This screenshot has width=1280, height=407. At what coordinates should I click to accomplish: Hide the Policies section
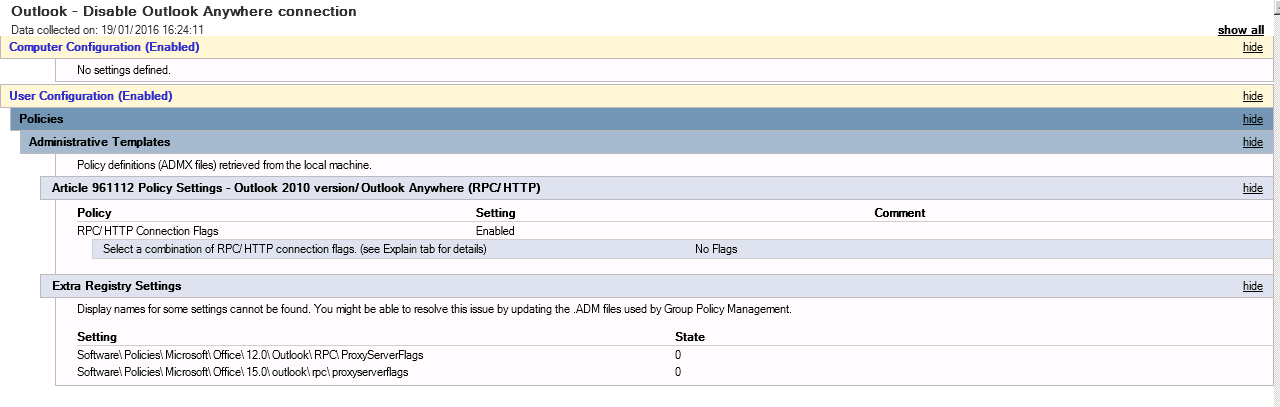1252,119
